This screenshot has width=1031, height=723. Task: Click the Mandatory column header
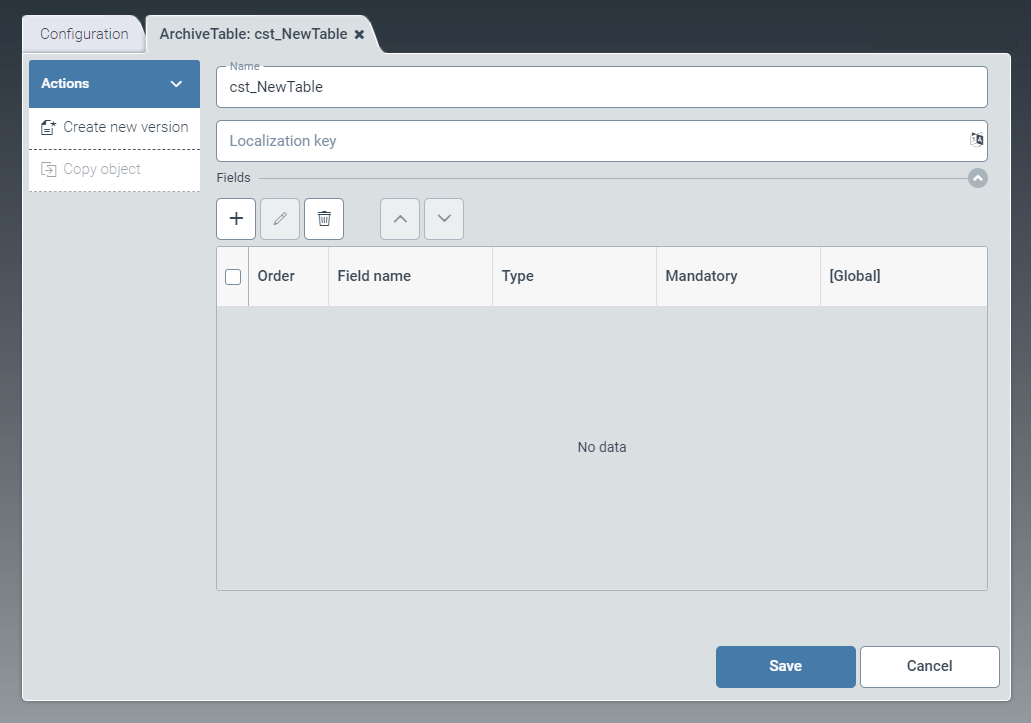(701, 276)
